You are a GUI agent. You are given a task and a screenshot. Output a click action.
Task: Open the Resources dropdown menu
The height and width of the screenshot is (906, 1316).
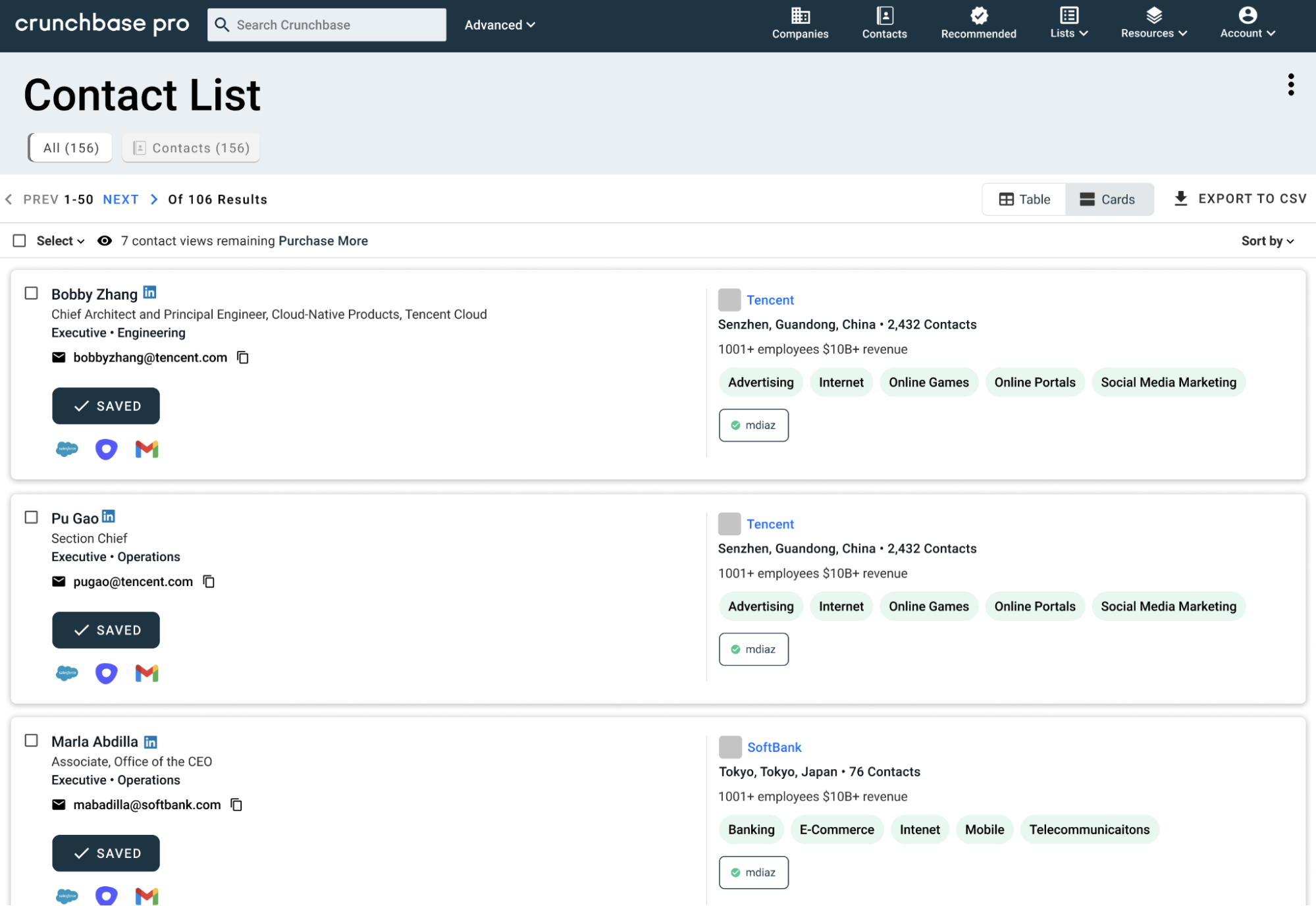(x=1153, y=22)
